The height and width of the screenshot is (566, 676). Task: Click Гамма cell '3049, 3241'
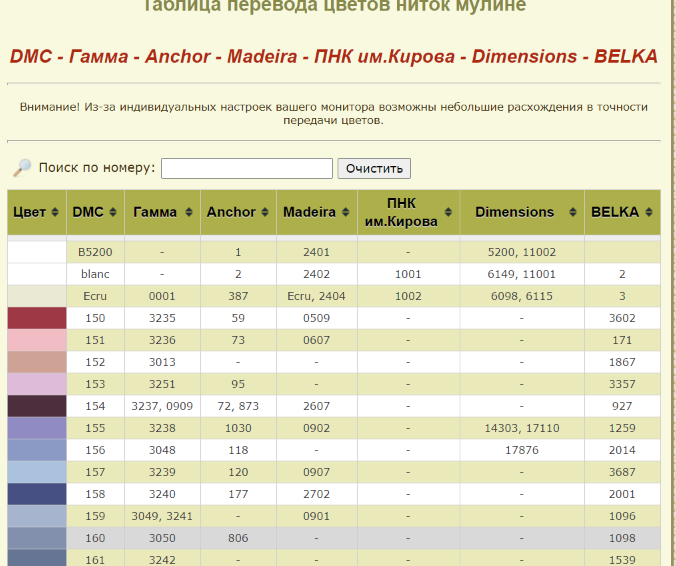pos(162,516)
